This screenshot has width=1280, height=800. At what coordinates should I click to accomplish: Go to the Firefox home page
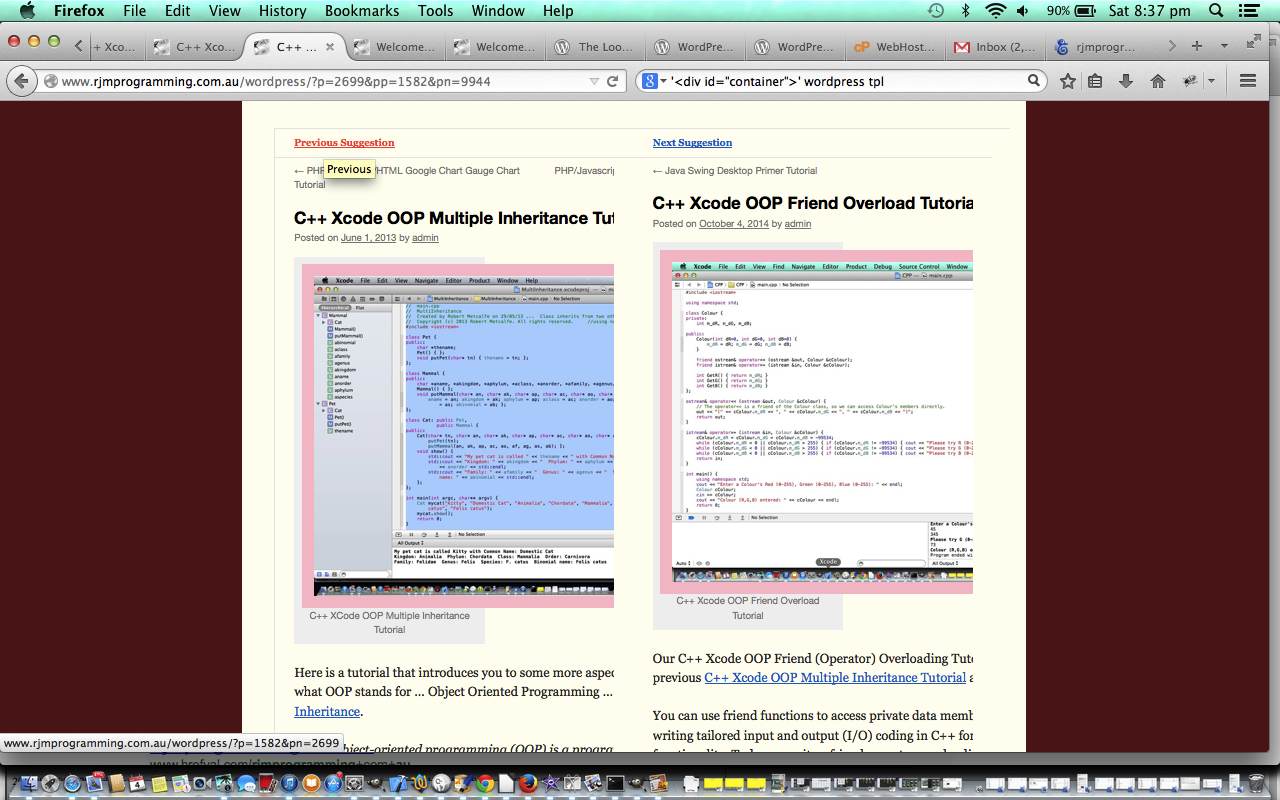click(x=1158, y=81)
